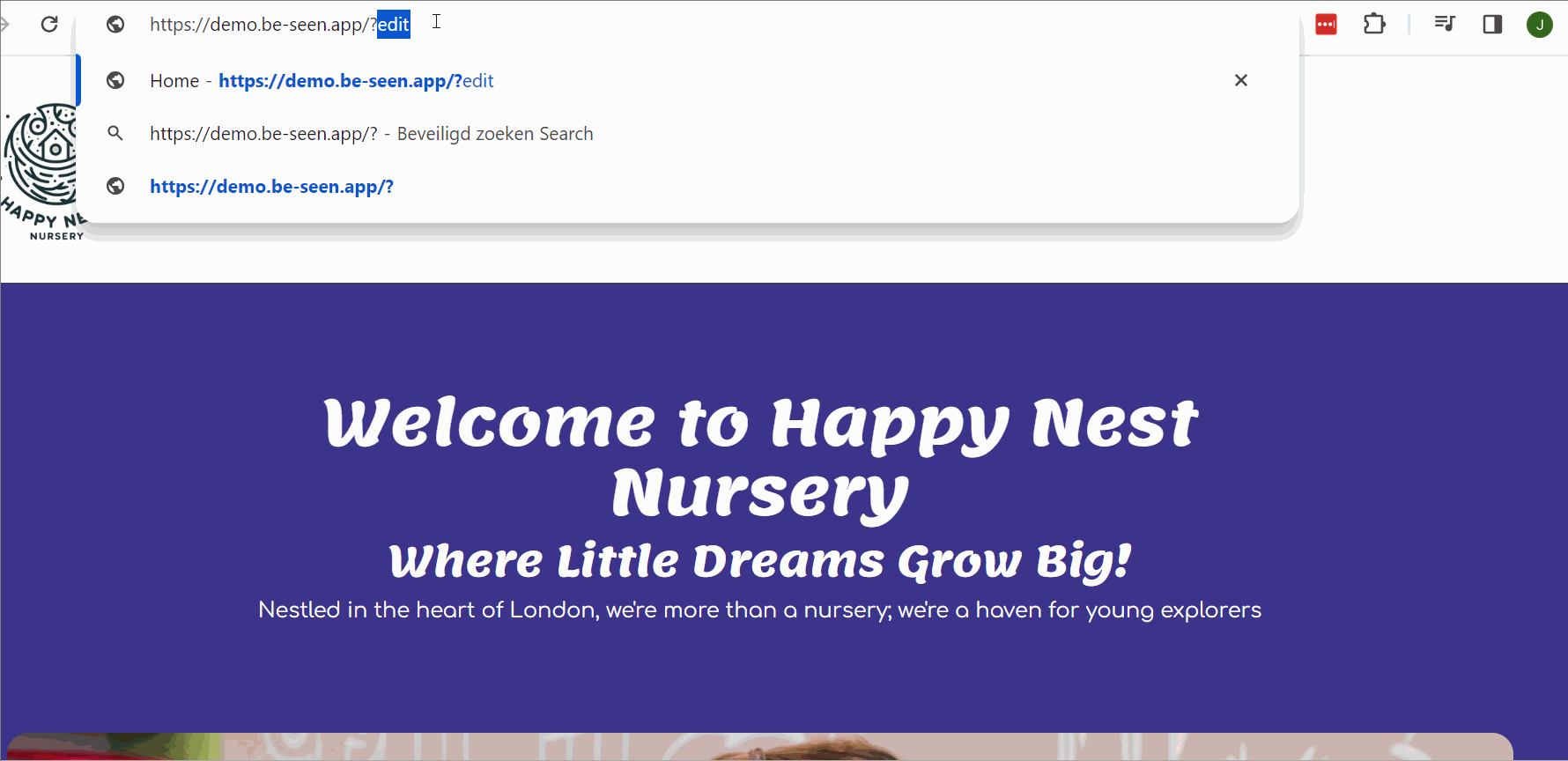Click the browser forward arrow
Viewport: 1568px width, 761px height.
(5, 24)
